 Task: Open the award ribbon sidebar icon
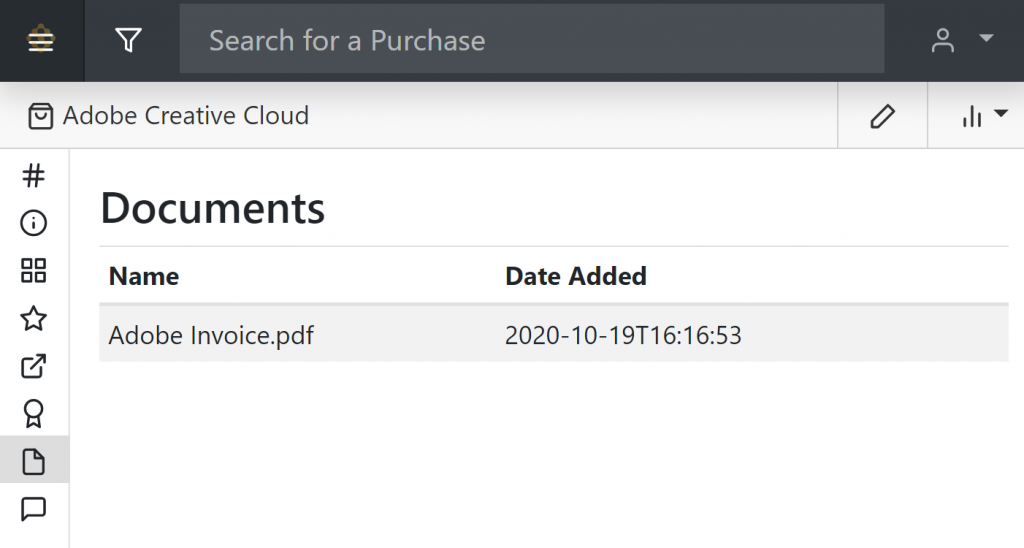coord(33,413)
